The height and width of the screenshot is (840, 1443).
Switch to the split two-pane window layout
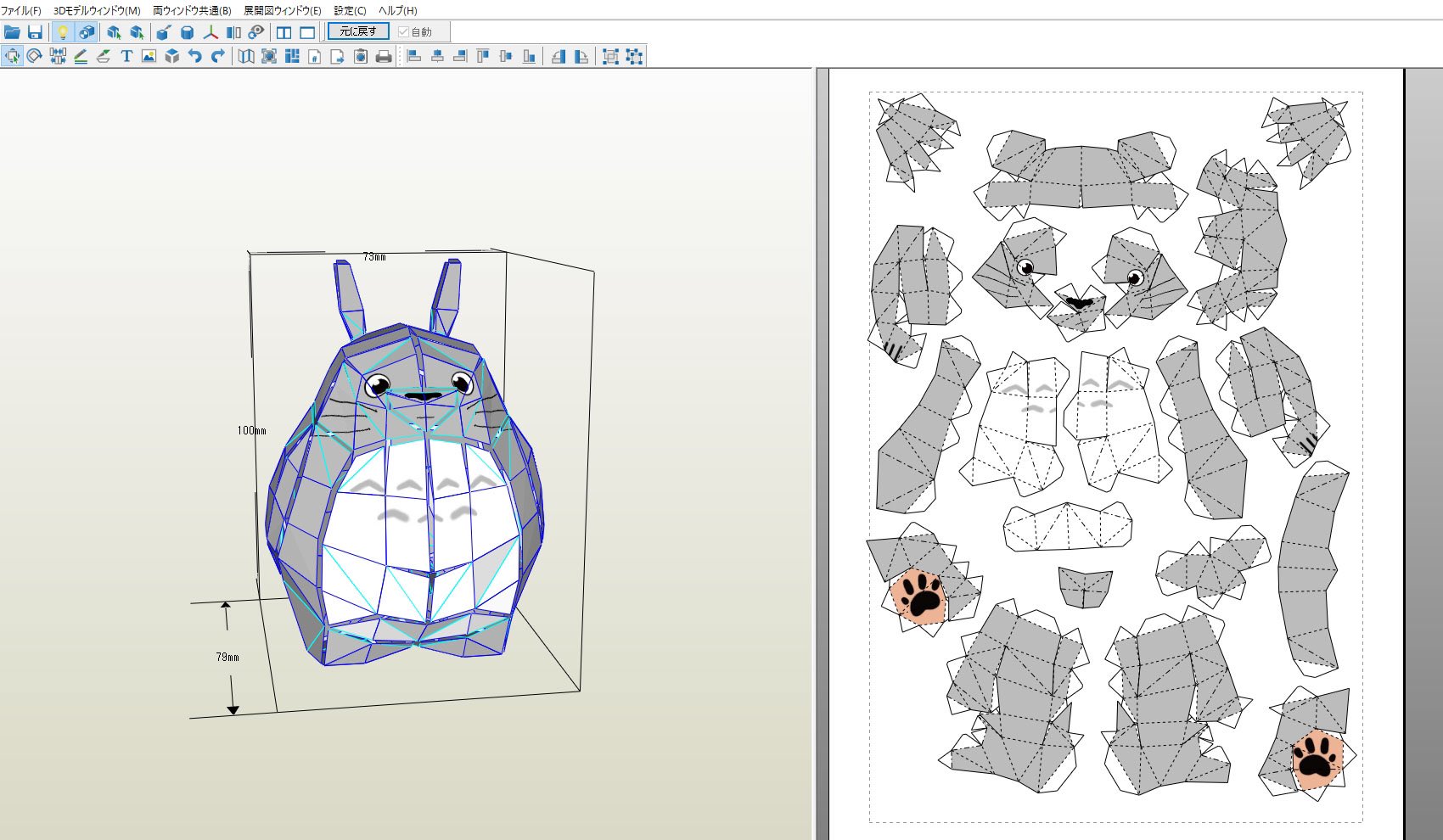[284, 32]
